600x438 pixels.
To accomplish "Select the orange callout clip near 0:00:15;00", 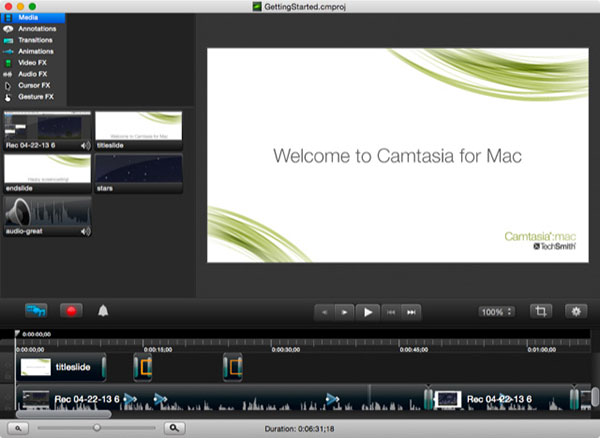I will (x=143, y=367).
